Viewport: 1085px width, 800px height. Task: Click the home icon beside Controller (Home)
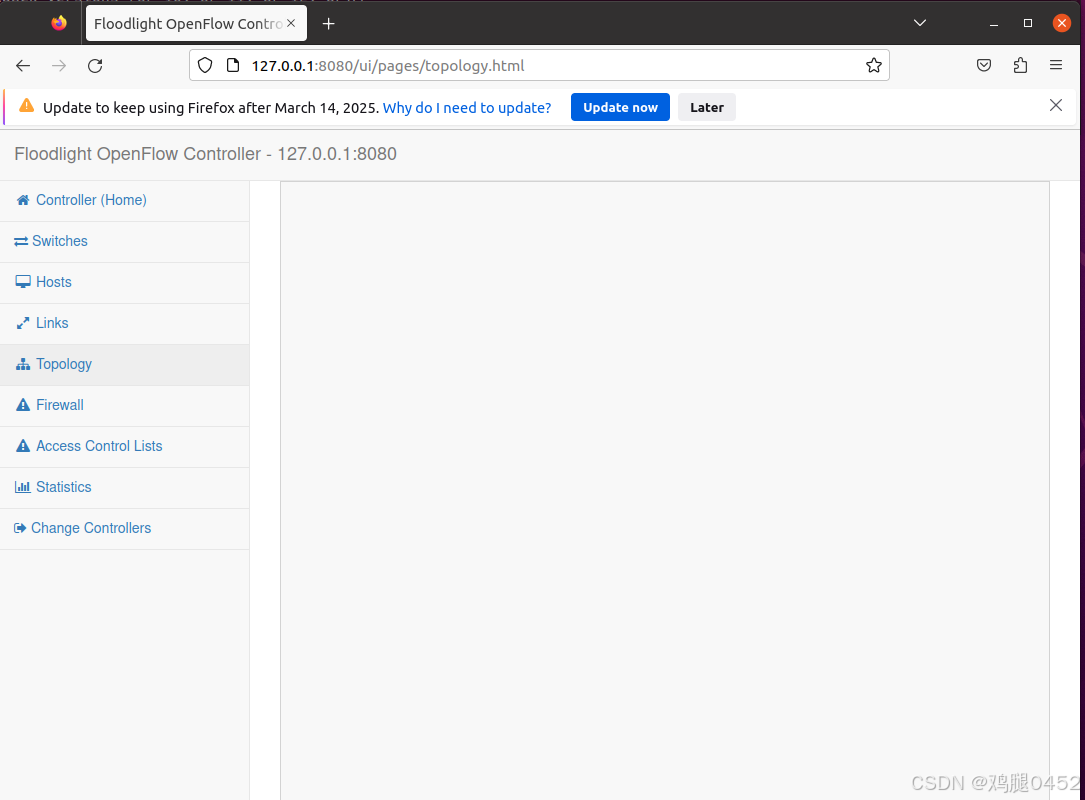pos(23,200)
